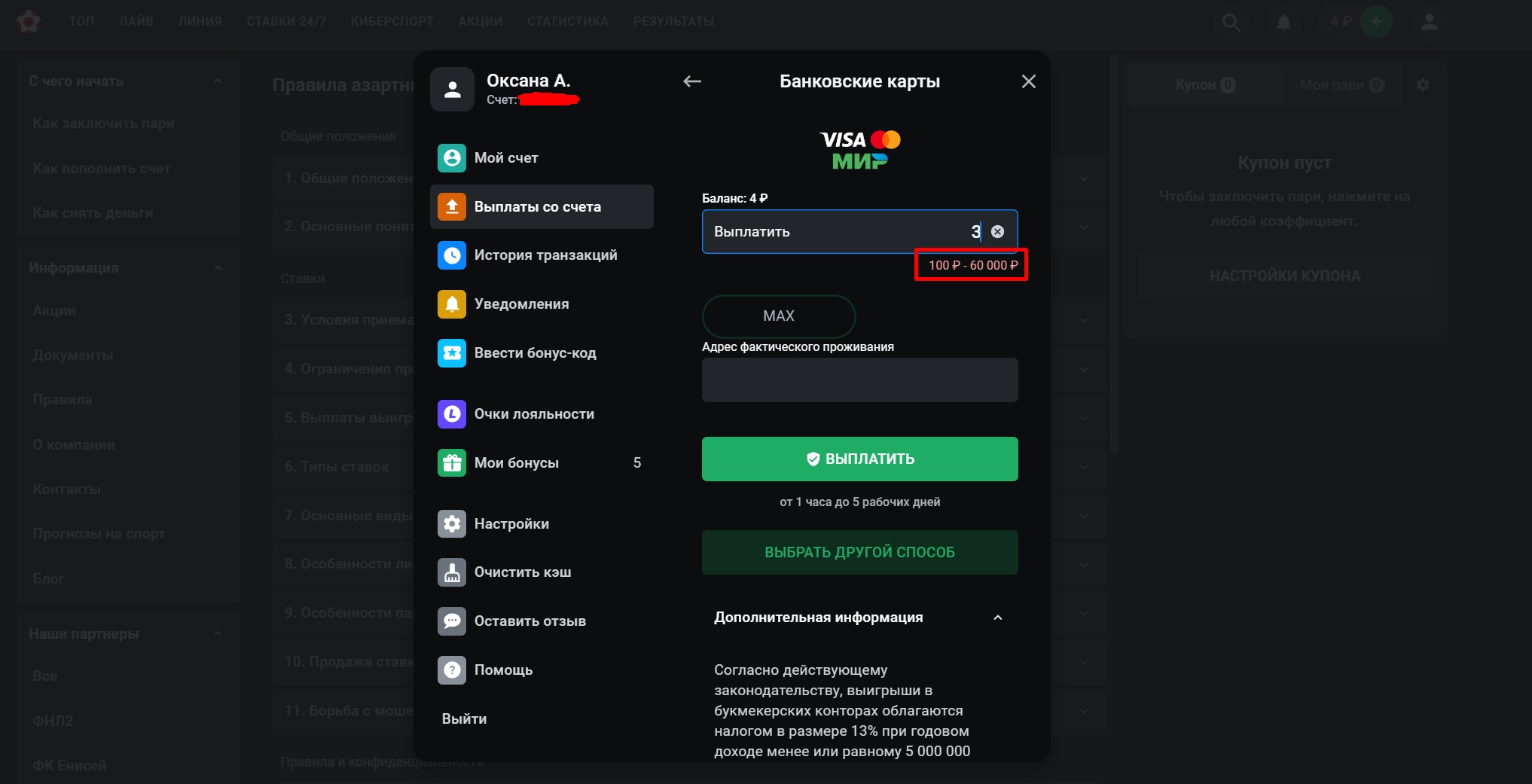
Task: Collapse the С чего начать sidebar section
Action: (218, 81)
